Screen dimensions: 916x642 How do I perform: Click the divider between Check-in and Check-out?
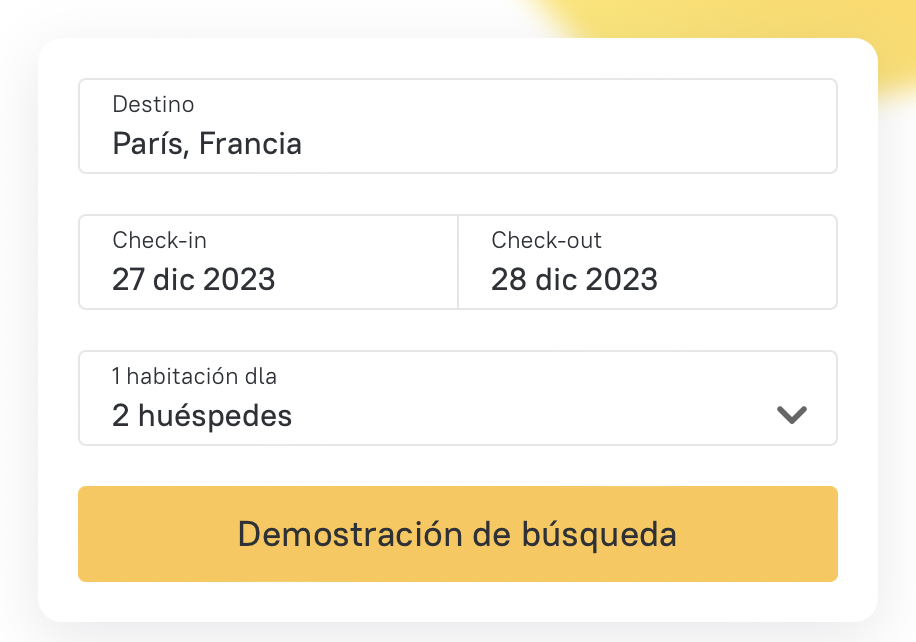458,262
